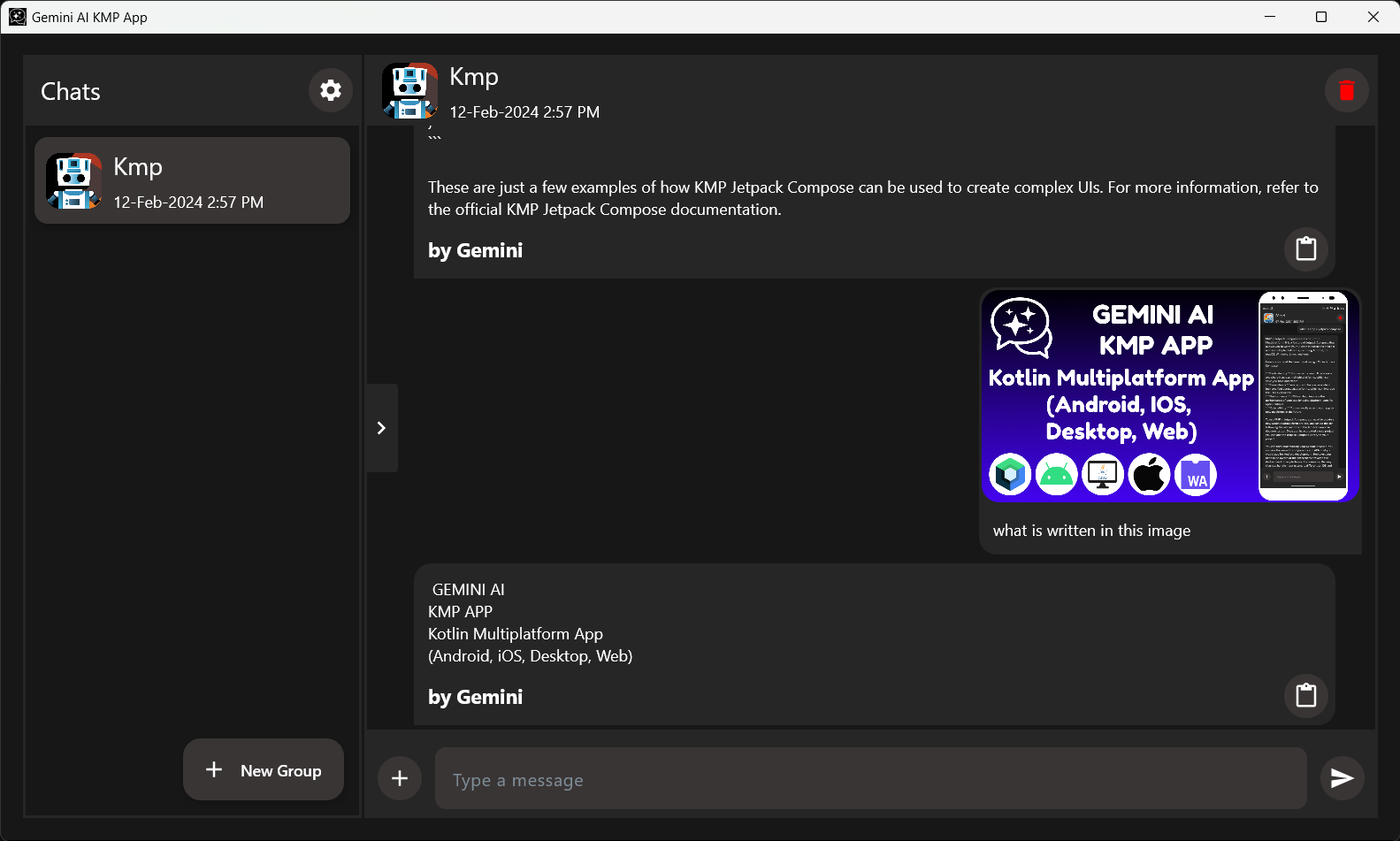Maximize the Gemini AI KMP App window

click(1321, 17)
